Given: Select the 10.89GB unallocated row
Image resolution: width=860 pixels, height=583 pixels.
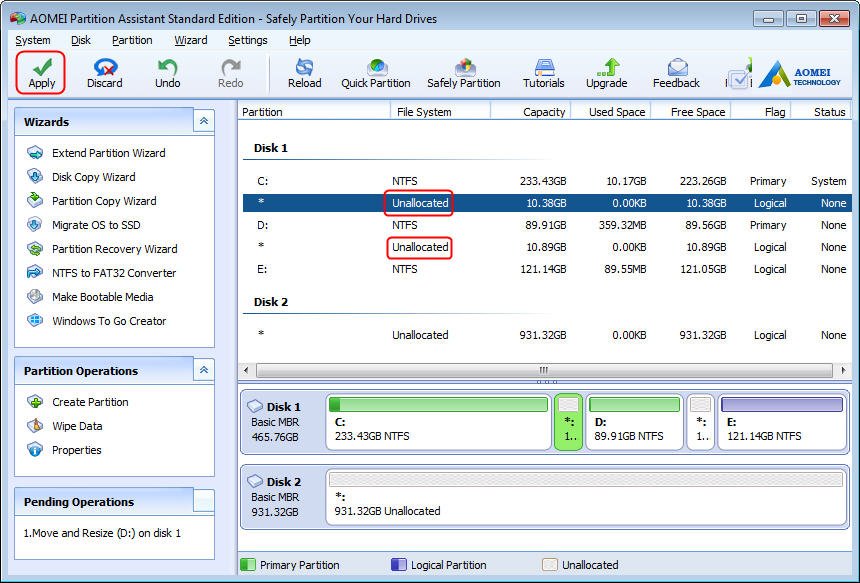Looking at the screenshot, I should coord(547,247).
